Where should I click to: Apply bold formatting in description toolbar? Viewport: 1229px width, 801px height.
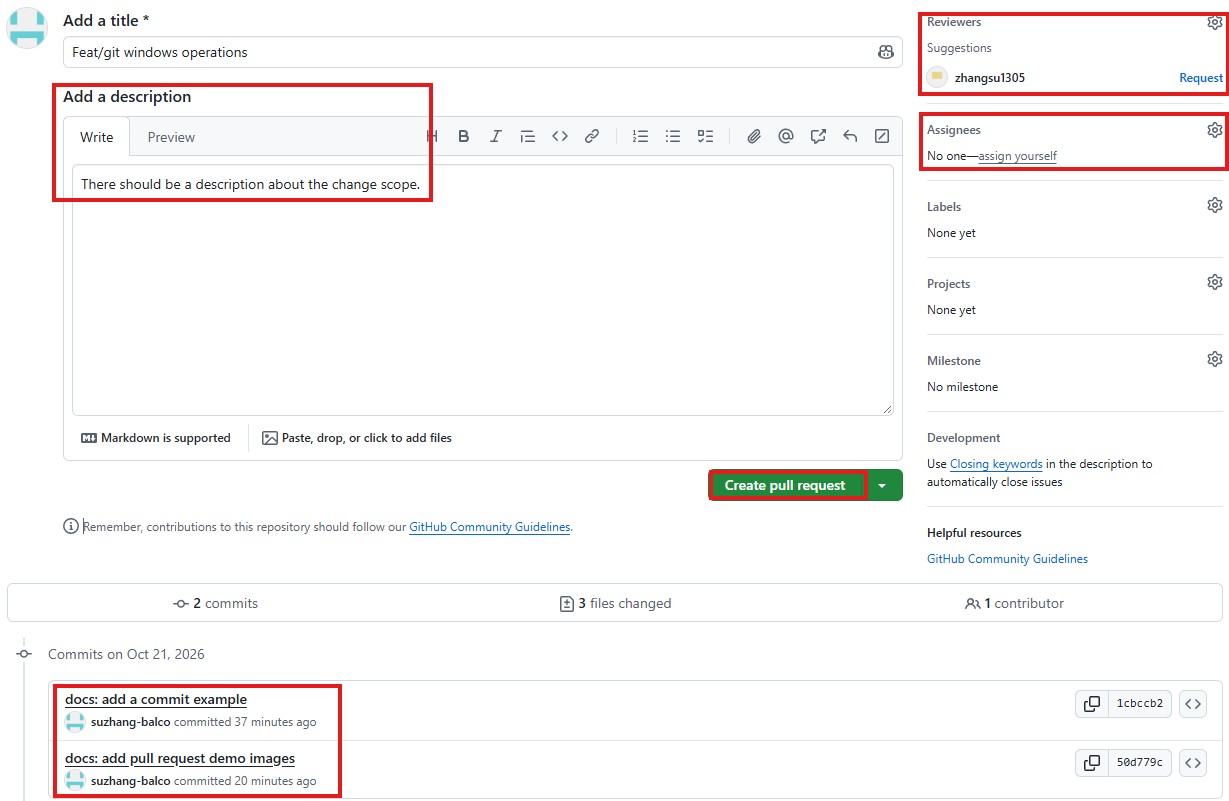[x=464, y=137]
